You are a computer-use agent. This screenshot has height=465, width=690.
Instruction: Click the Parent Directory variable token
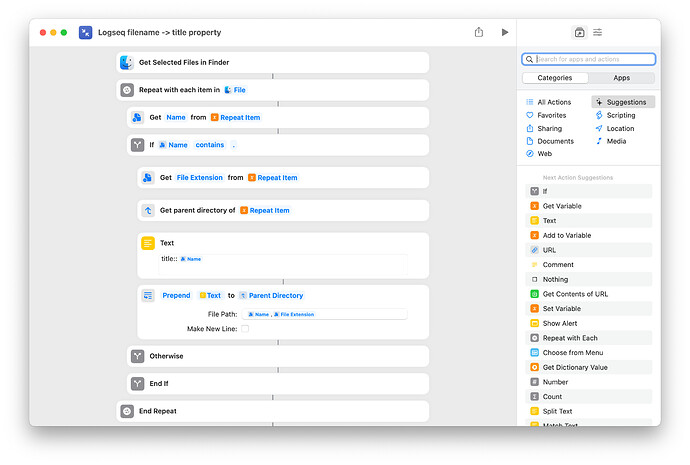point(272,296)
